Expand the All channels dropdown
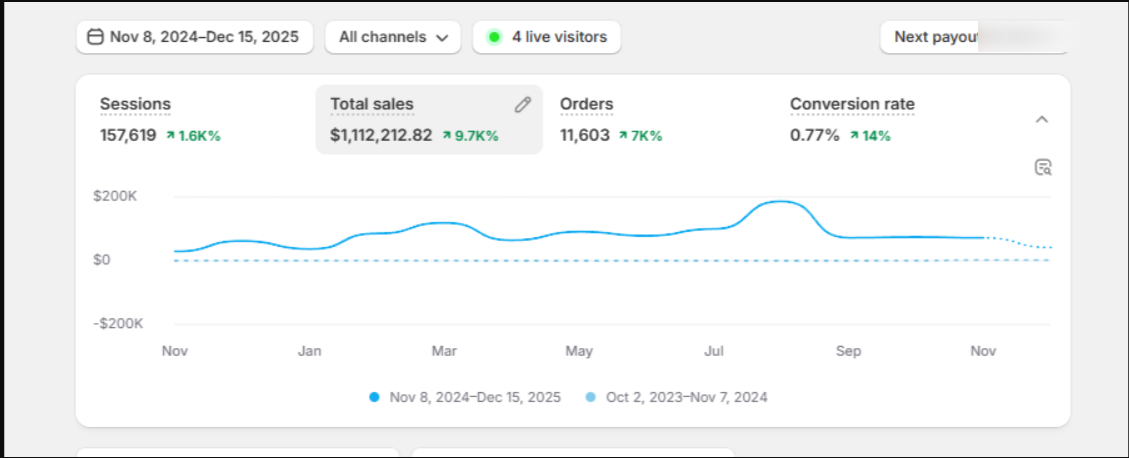 coord(393,37)
